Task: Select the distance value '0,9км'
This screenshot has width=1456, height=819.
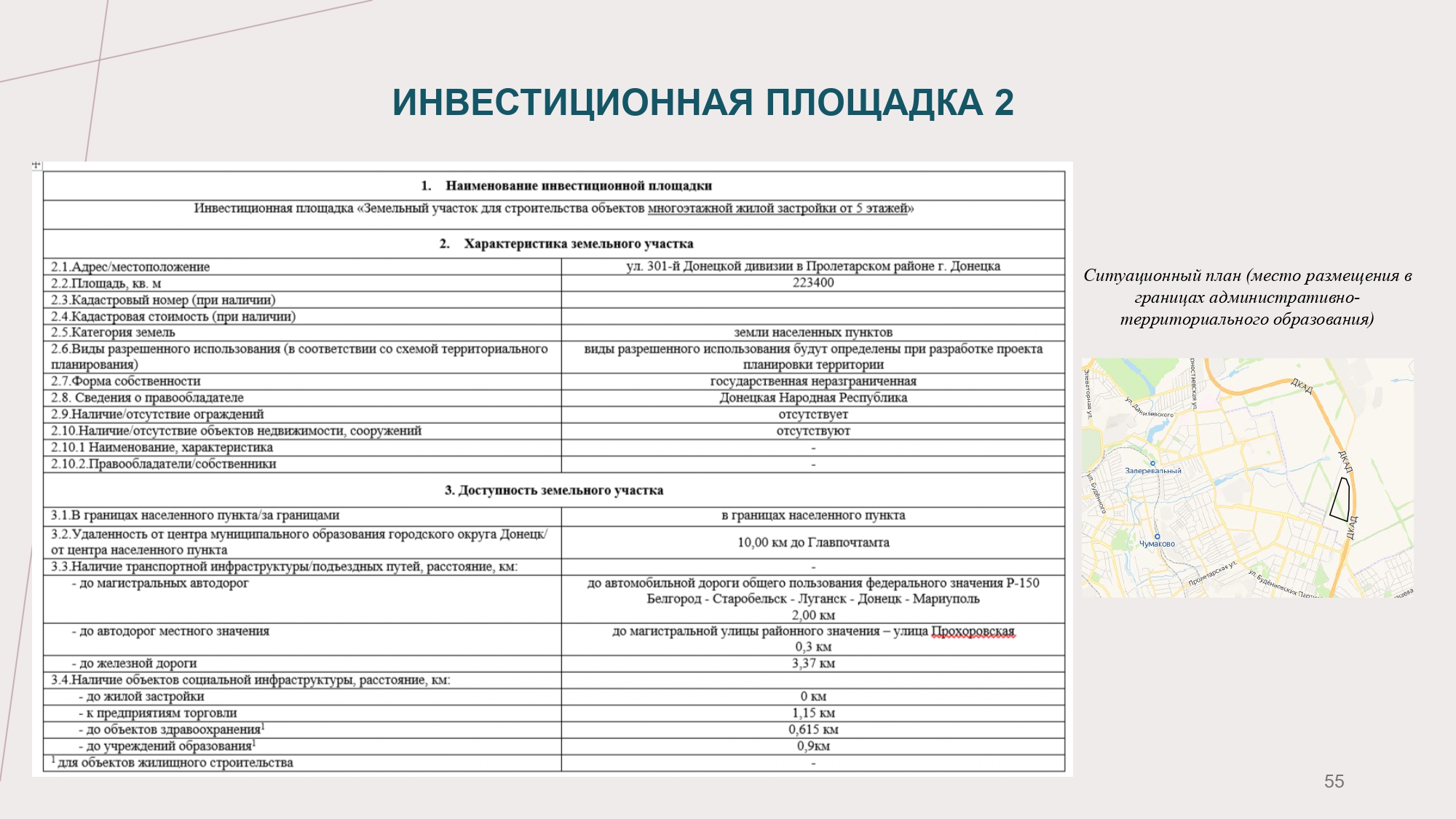Action: click(x=813, y=746)
